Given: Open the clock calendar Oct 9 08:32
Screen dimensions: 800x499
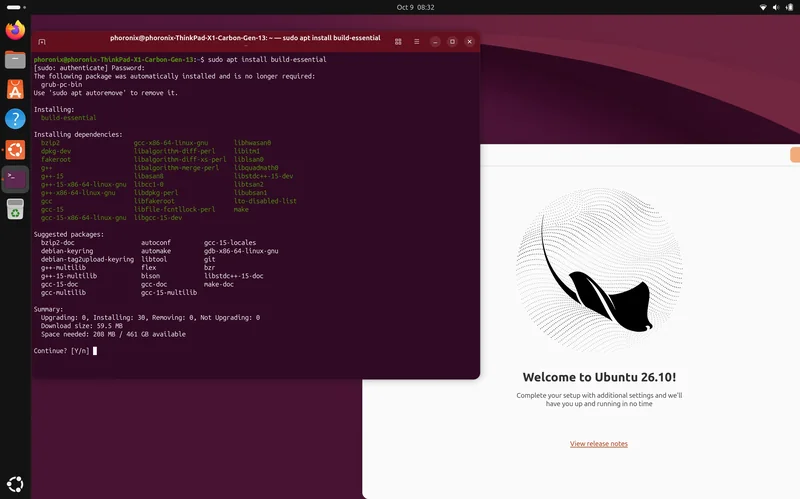Looking at the screenshot, I should pyautogui.click(x=415, y=7).
